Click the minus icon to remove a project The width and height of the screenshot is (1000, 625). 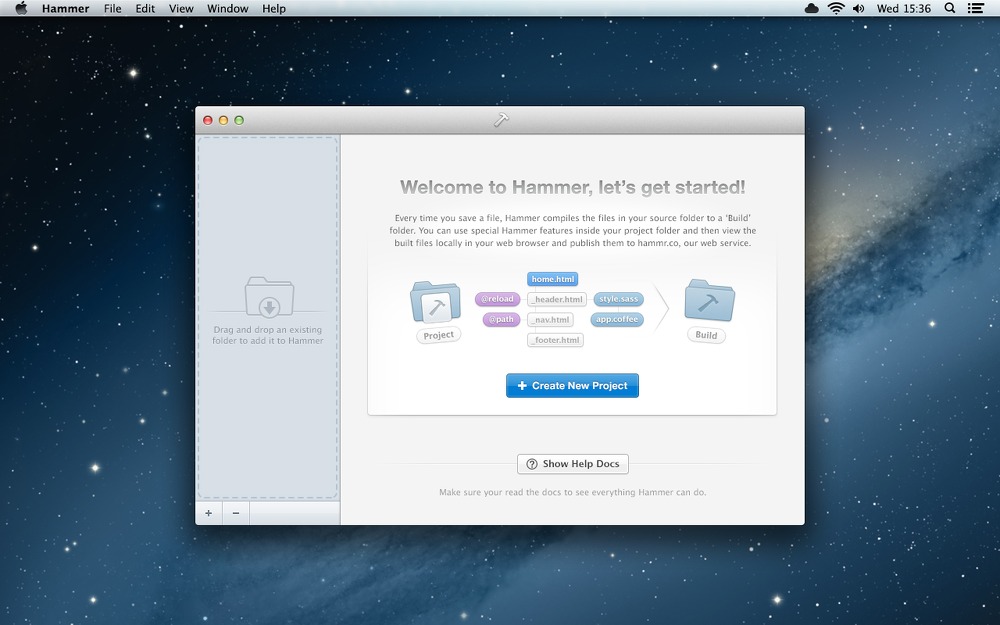point(236,513)
